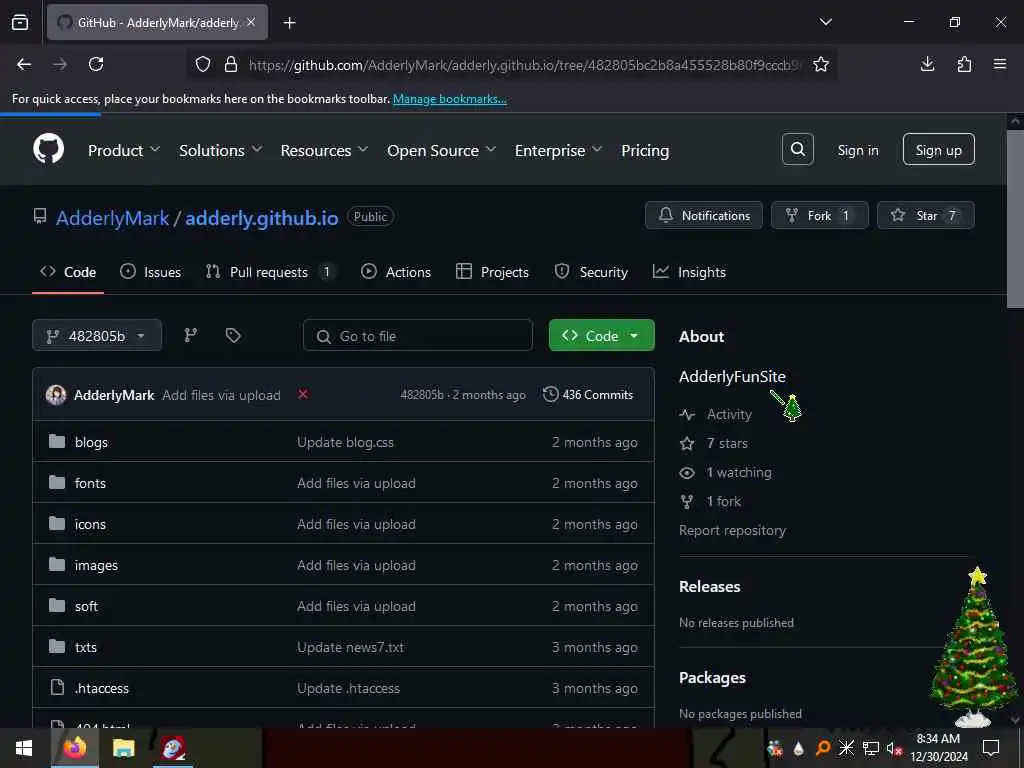This screenshot has height=768, width=1024.
Task: Open the Security tab
Action: click(591, 272)
